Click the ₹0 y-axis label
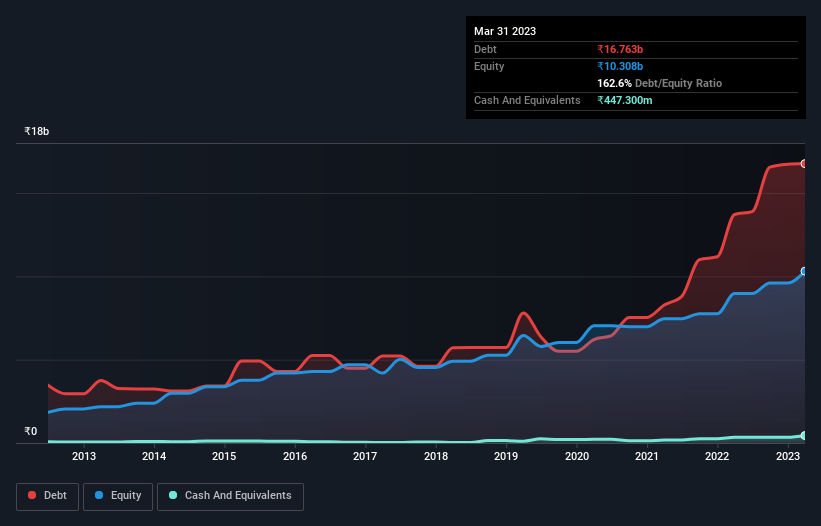This screenshot has height=526, width=821. 31,432
